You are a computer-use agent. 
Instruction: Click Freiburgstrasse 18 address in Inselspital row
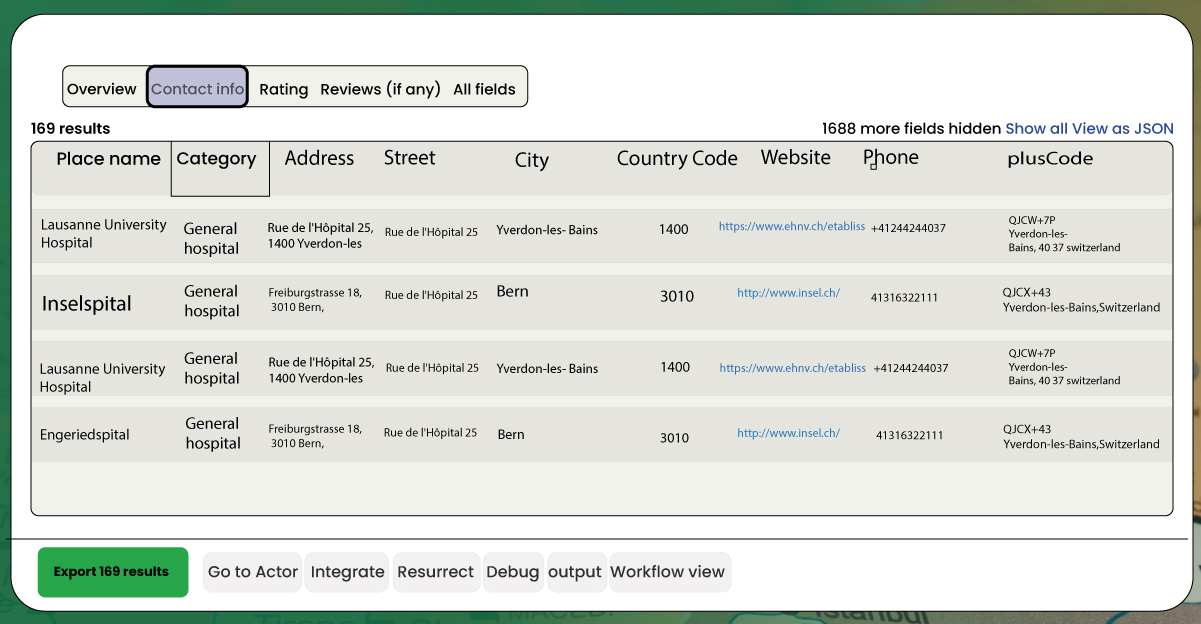point(315,300)
